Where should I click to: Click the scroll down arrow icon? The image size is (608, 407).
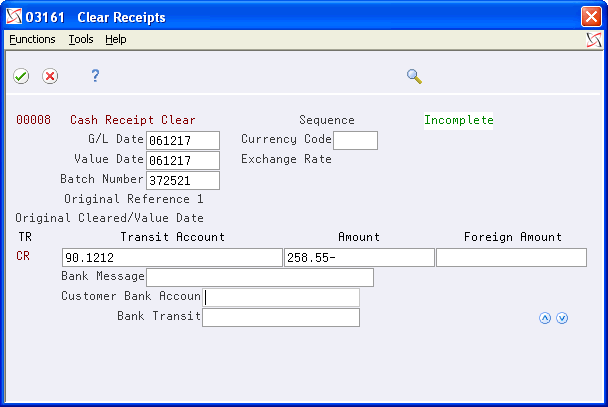click(x=562, y=318)
